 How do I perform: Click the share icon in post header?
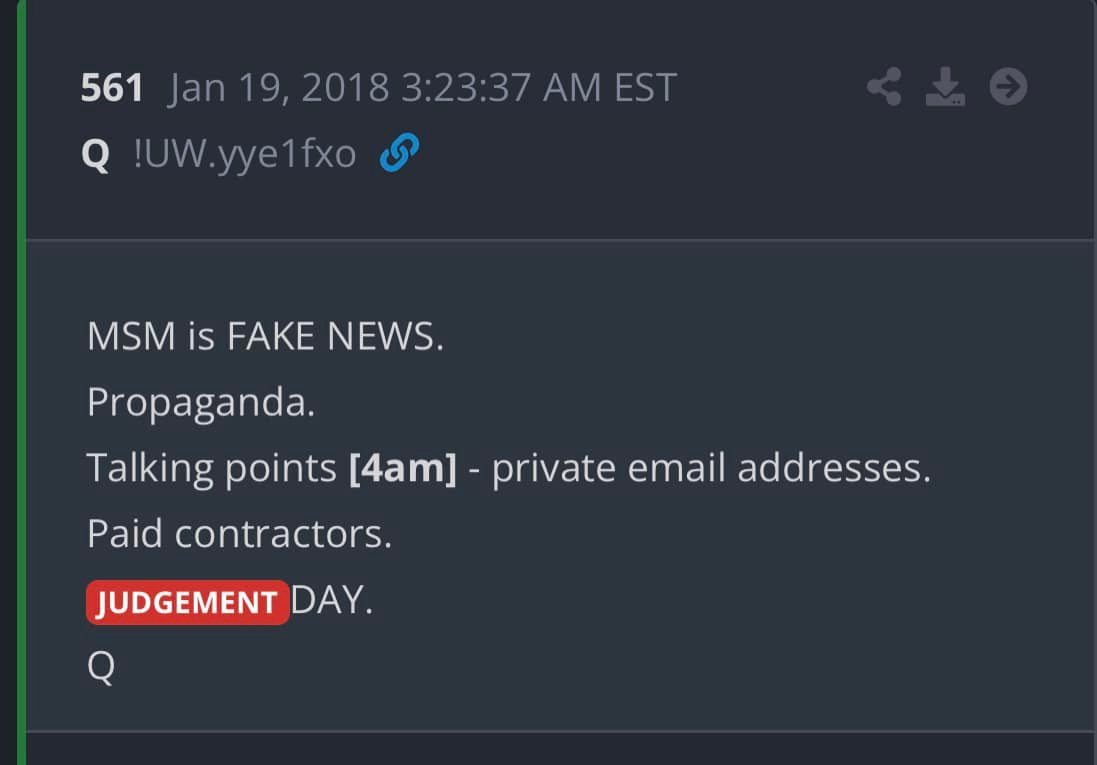click(x=883, y=88)
